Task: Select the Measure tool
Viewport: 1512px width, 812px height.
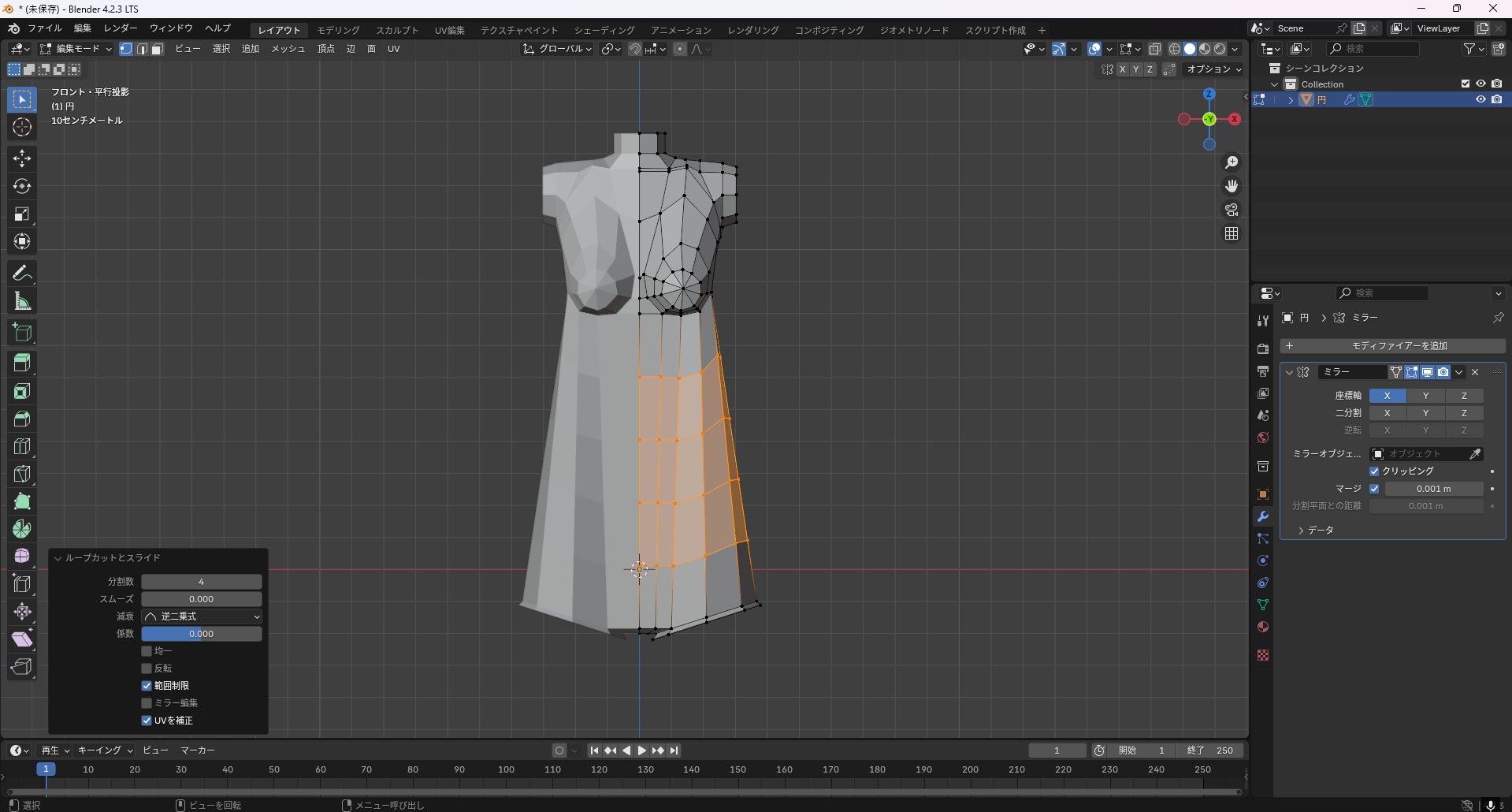Action: [22, 301]
